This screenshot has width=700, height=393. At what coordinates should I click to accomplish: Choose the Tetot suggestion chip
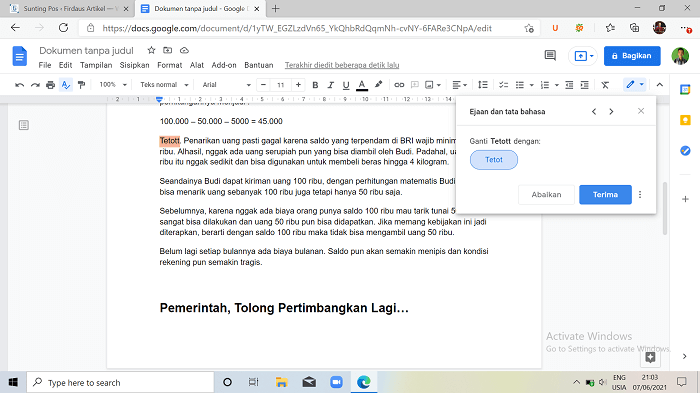(x=494, y=160)
